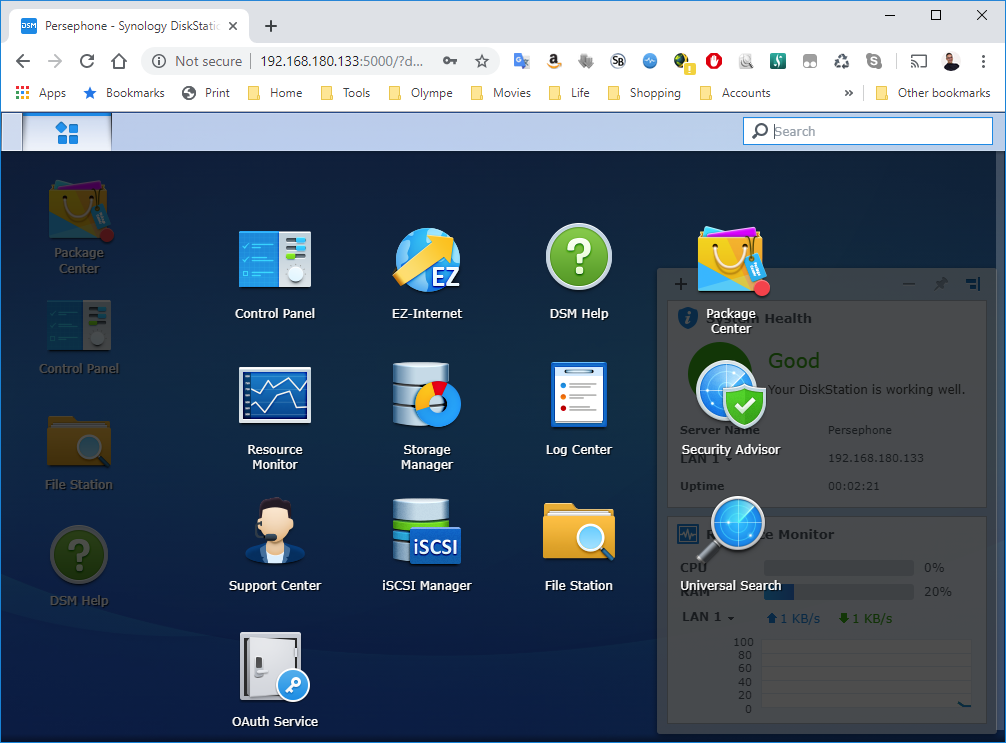Viewport: 1006px width, 743px height.
Task: Open the Apps bookmark shortcut
Action: click(x=40, y=93)
